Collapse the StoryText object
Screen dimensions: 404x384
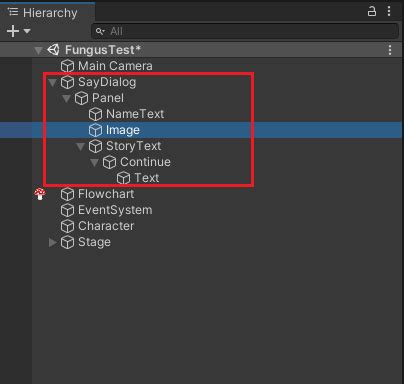tap(80, 146)
